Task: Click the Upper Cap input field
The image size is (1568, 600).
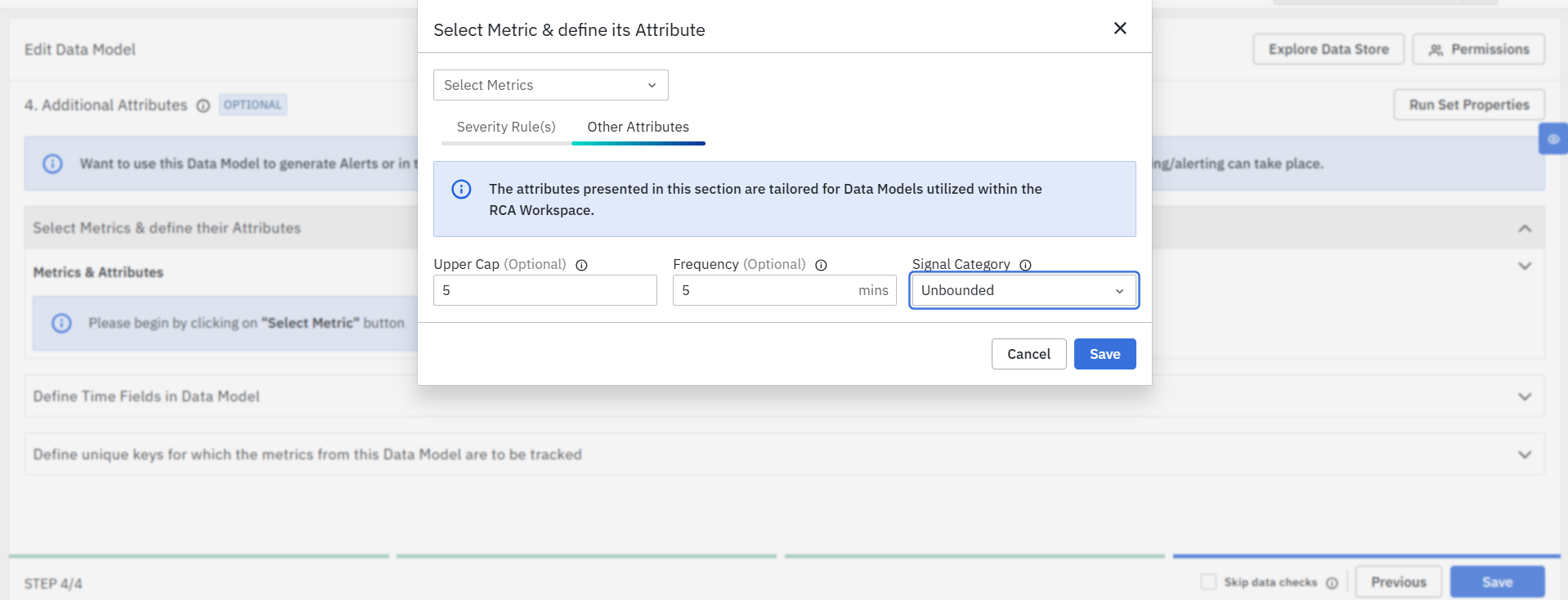Action: click(544, 290)
